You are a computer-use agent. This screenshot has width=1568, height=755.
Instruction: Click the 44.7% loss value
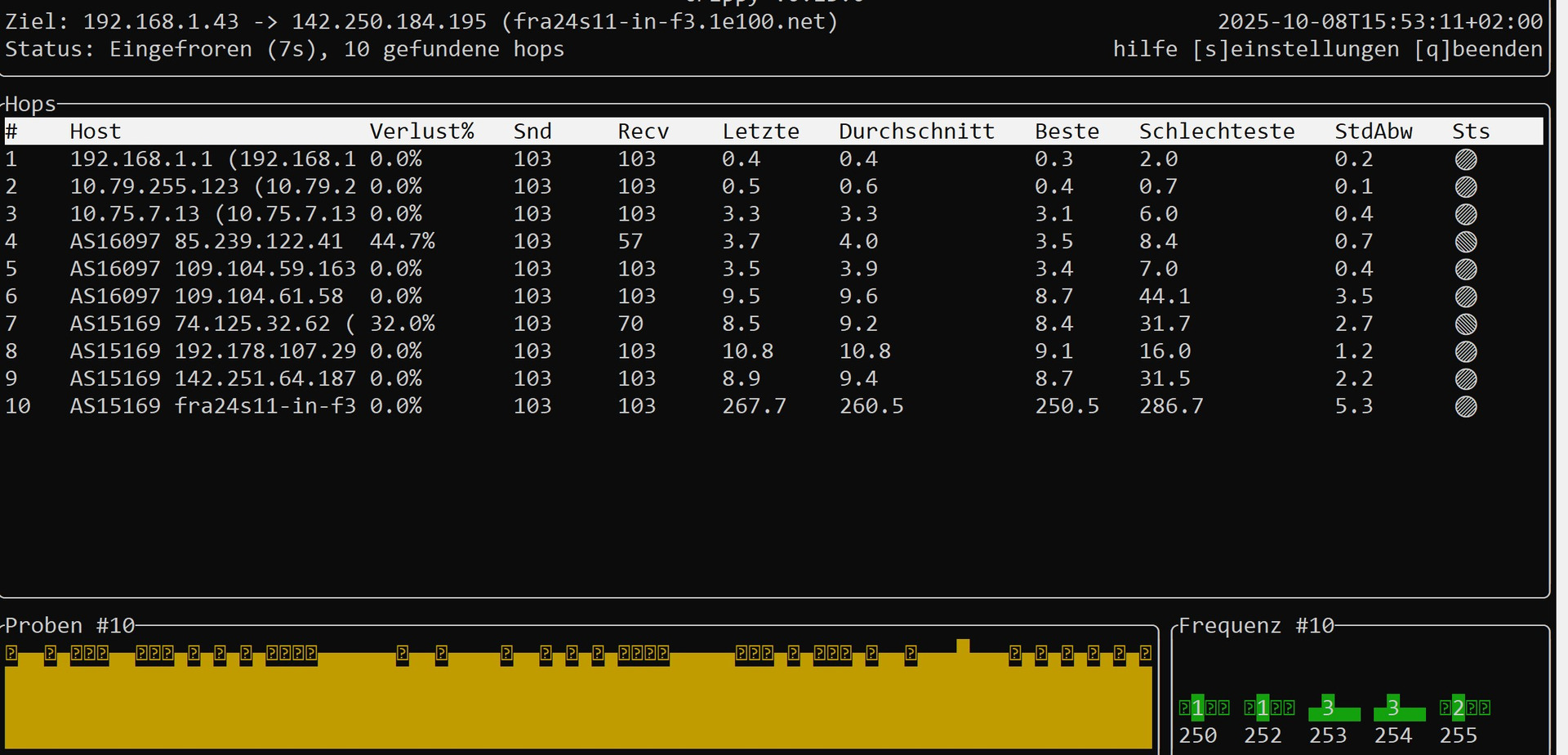(x=402, y=242)
